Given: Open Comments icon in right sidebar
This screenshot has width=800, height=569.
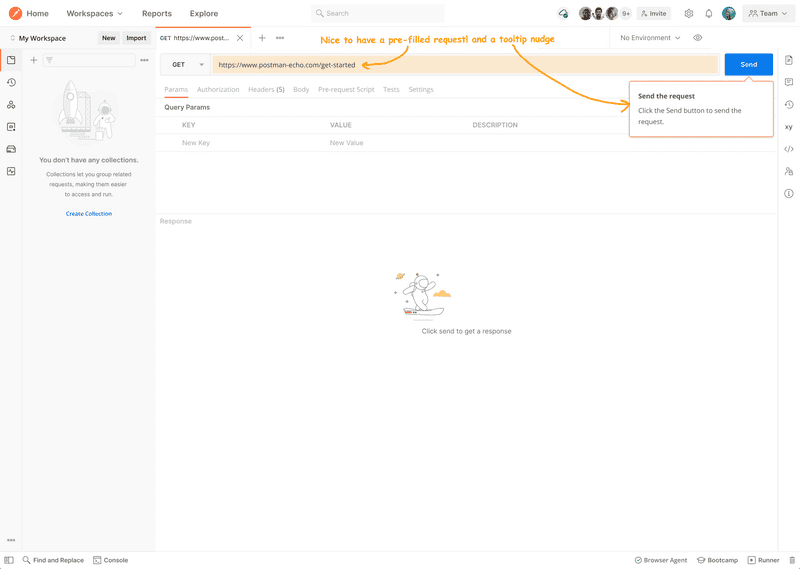Looking at the screenshot, I should pos(789,82).
